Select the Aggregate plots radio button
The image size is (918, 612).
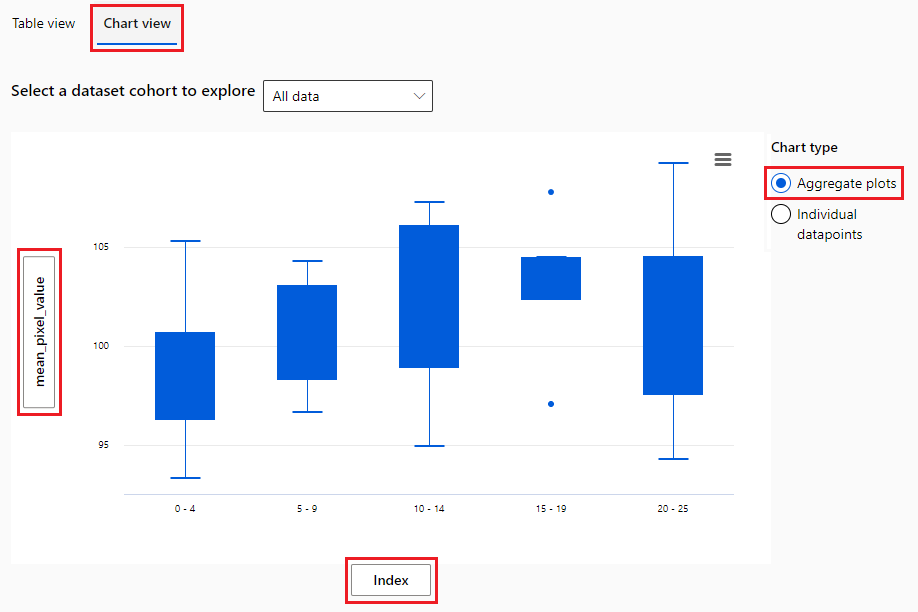click(780, 183)
